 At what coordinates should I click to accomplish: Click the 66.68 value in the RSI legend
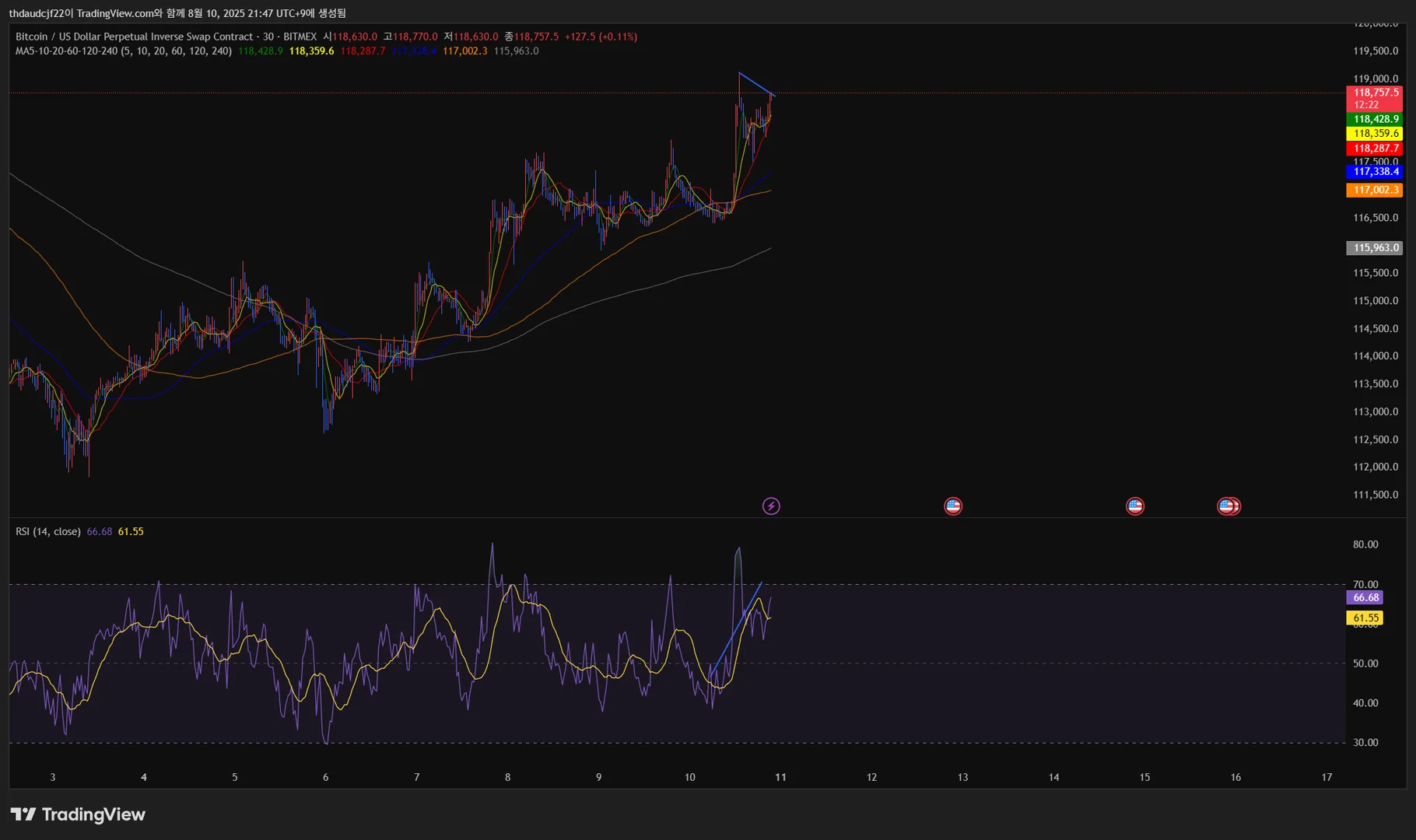point(100,532)
